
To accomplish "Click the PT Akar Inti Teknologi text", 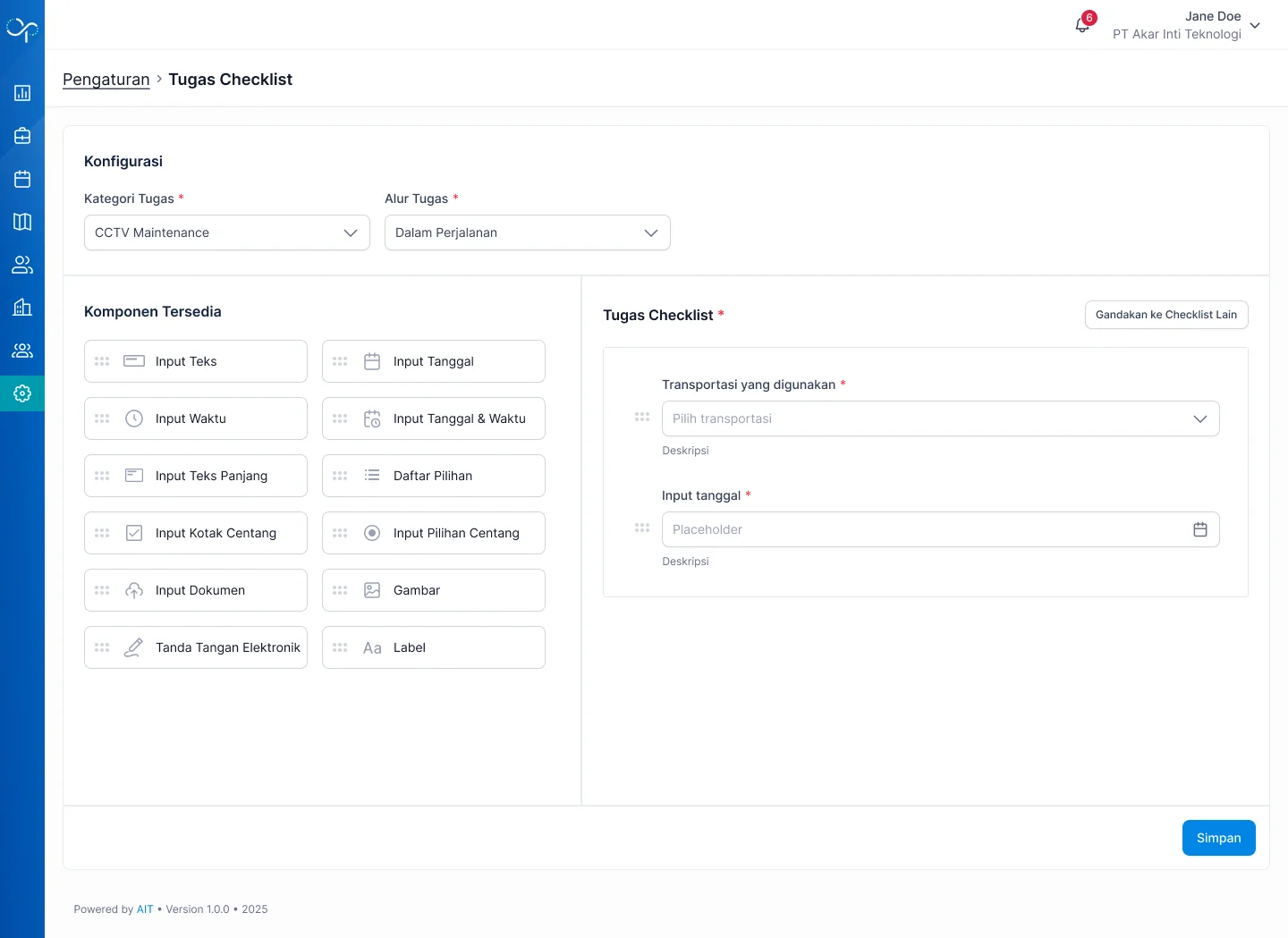I will point(1177,34).
